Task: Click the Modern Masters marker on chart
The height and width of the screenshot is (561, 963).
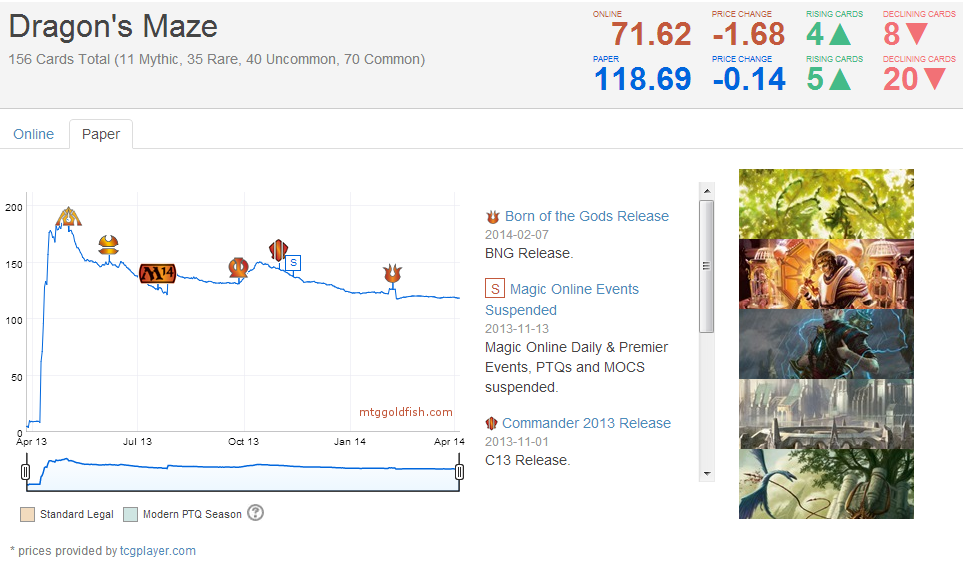Action: coord(109,244)
